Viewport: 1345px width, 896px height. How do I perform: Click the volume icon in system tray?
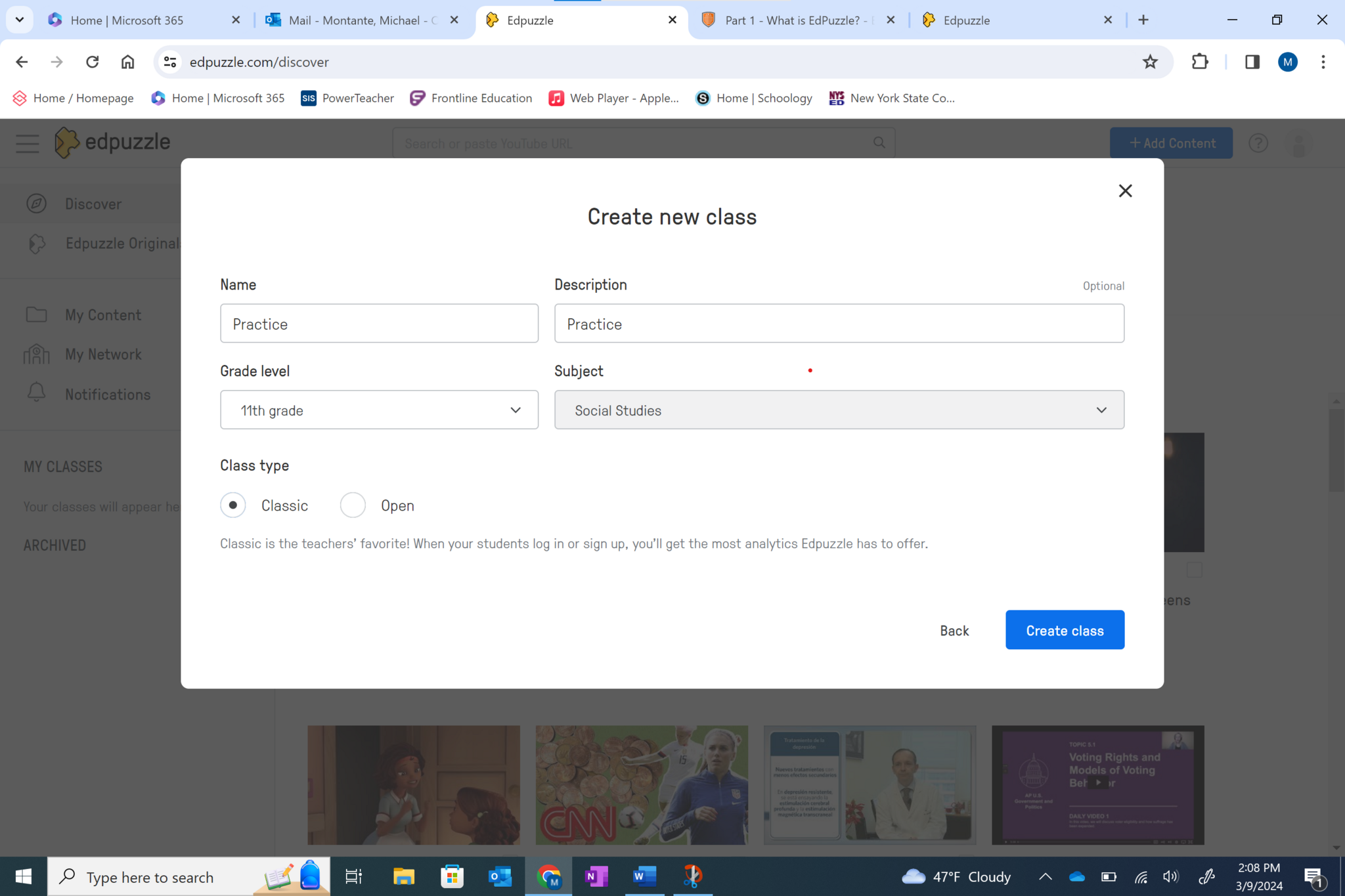[x=1170, y=876]
